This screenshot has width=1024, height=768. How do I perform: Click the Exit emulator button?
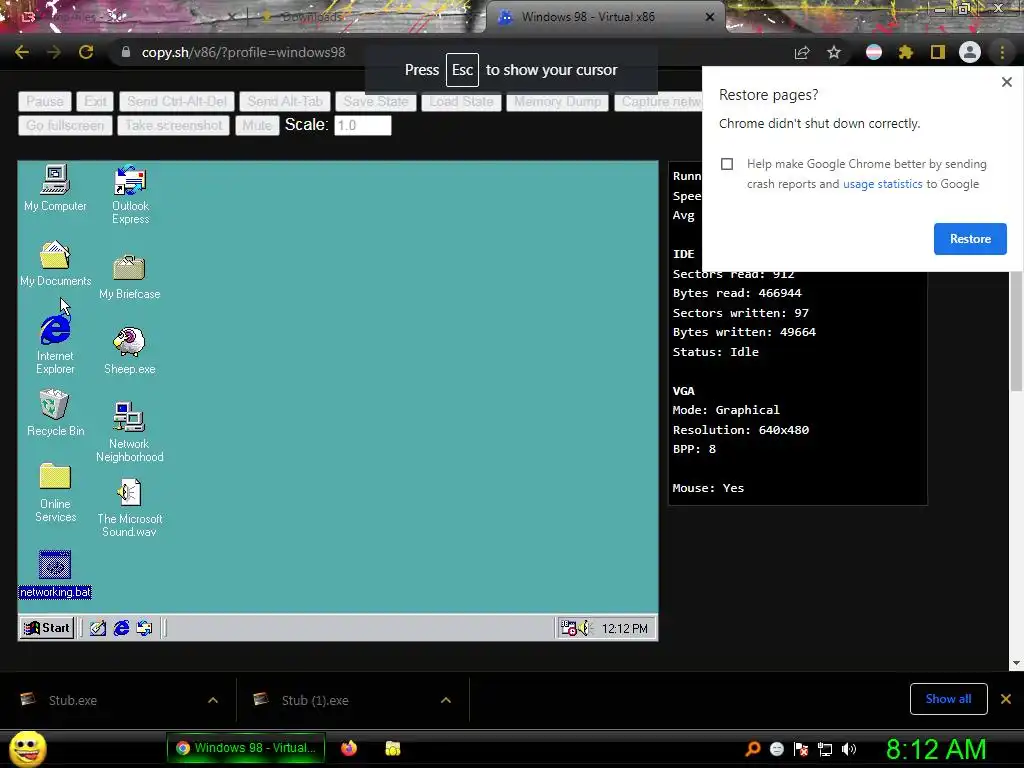click(x=95, y=102)
